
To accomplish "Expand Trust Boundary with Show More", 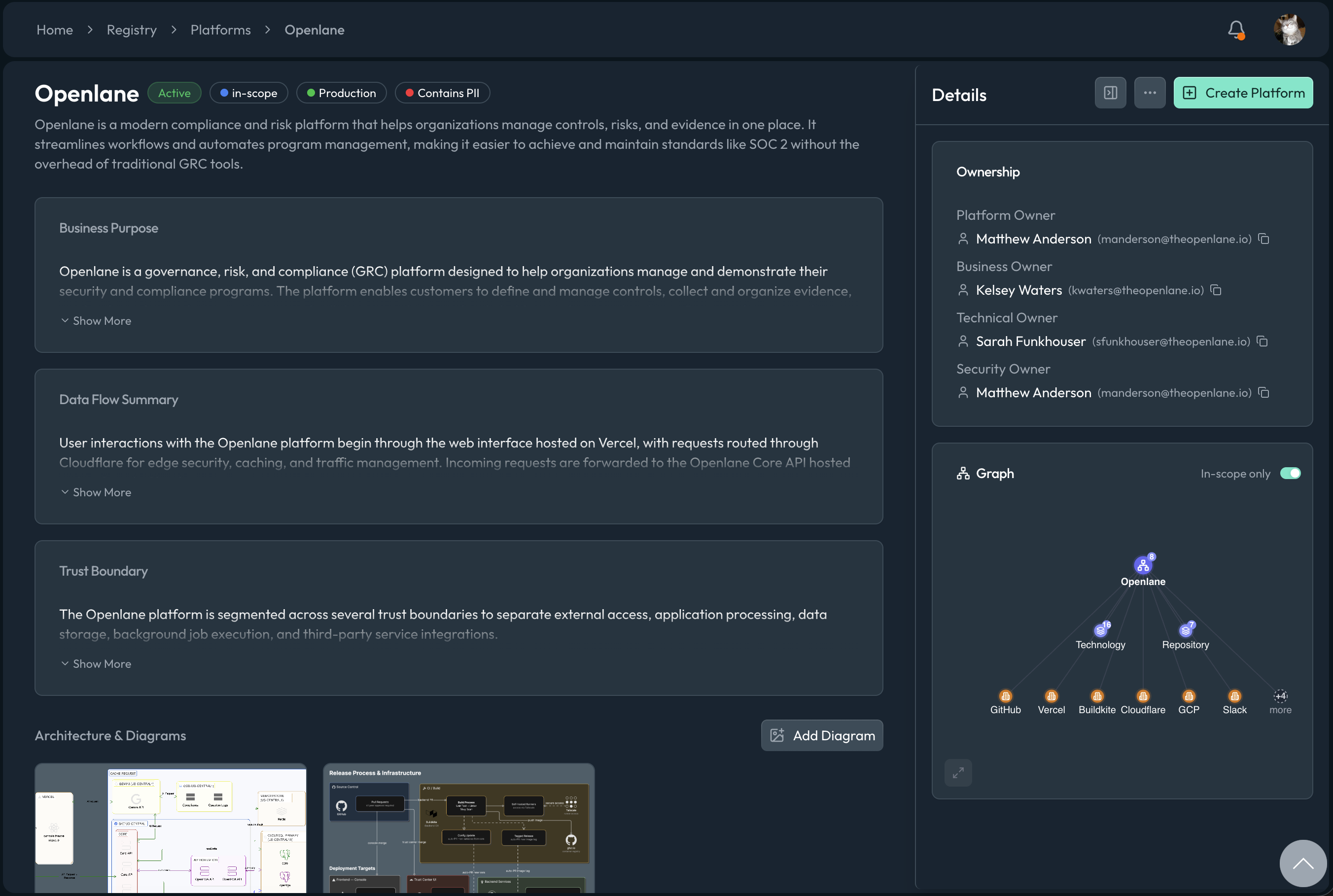I will pos(96,664).
